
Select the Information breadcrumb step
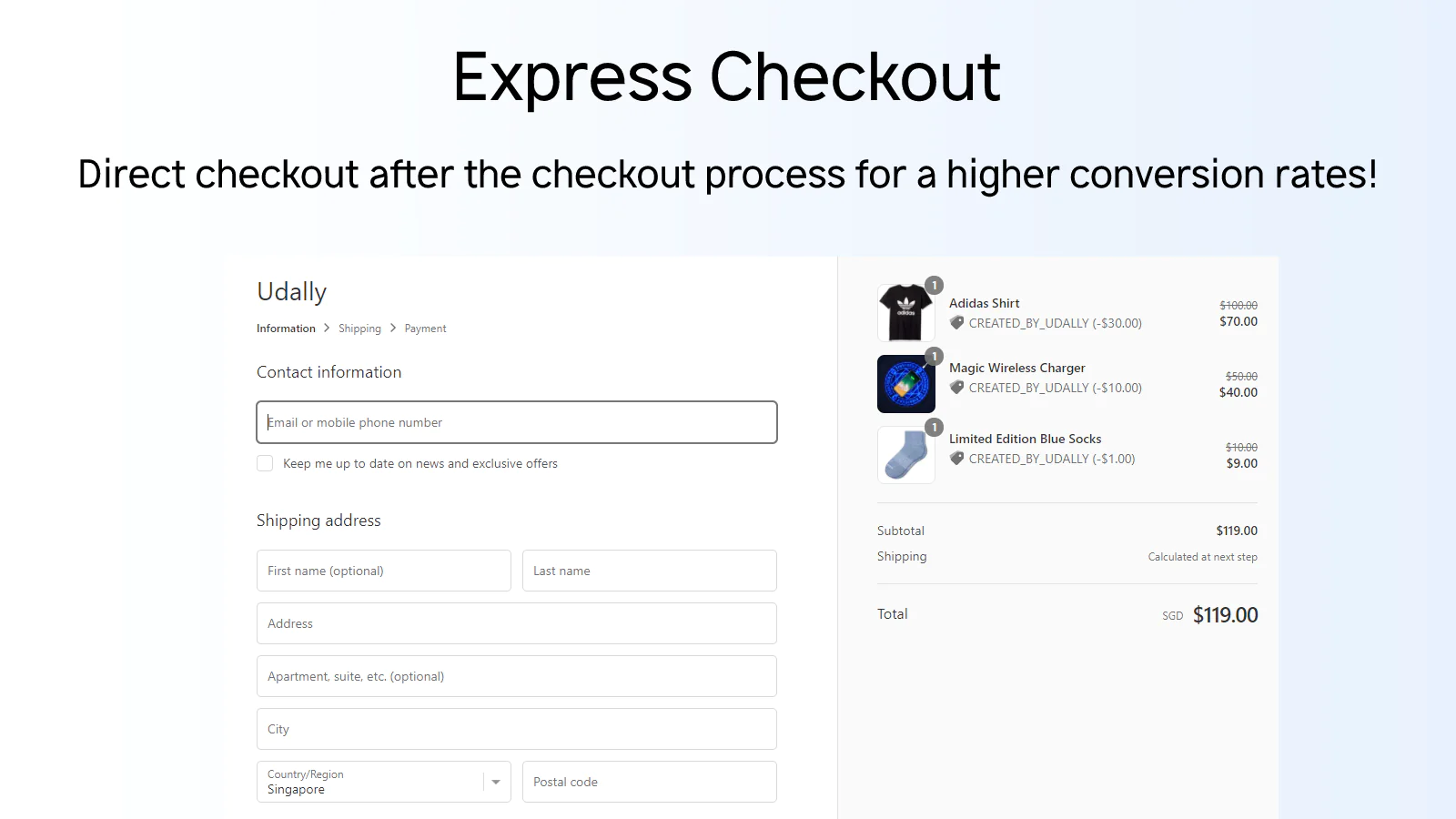[286, 329]
